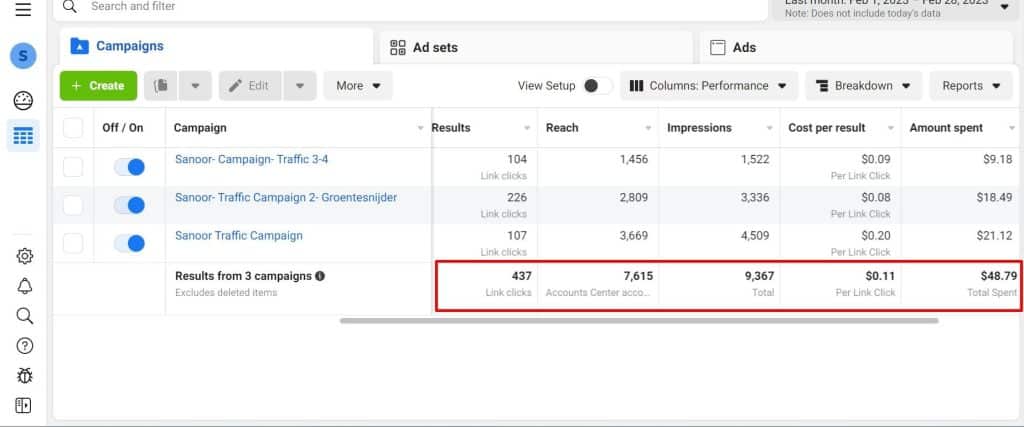
Task: Open Notifications bell icon
Action: (24, 286)
